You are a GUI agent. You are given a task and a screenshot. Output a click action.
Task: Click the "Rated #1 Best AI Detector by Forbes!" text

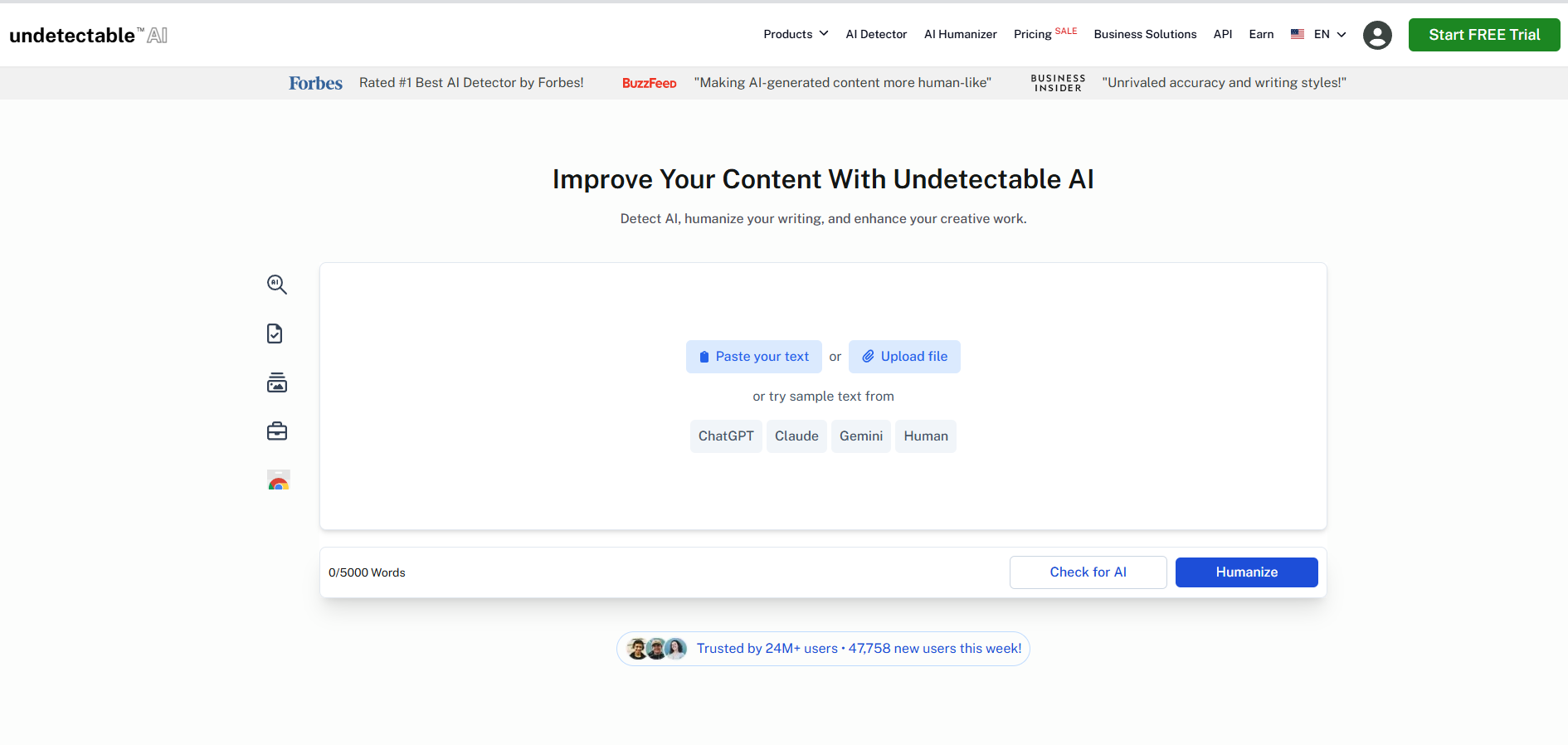click(x=471, y=83)
